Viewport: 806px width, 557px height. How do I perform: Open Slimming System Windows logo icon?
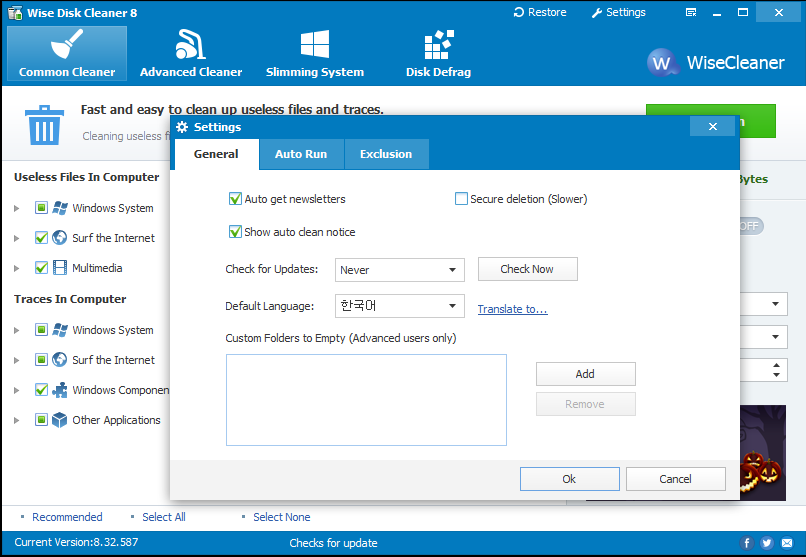315,44
